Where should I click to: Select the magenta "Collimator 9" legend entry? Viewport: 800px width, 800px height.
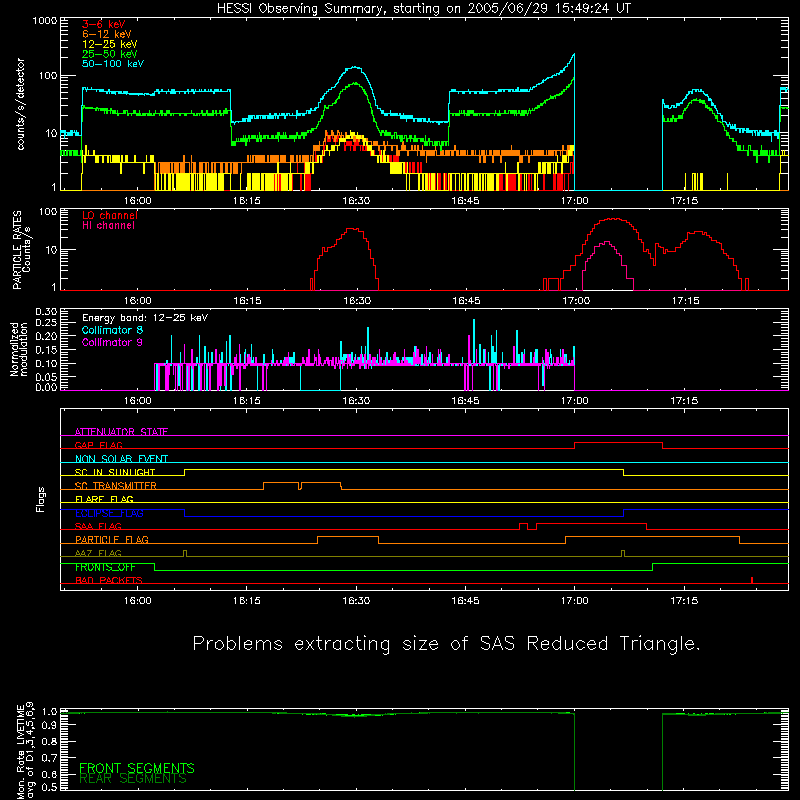pyautogui.click(x=112, y=342)
